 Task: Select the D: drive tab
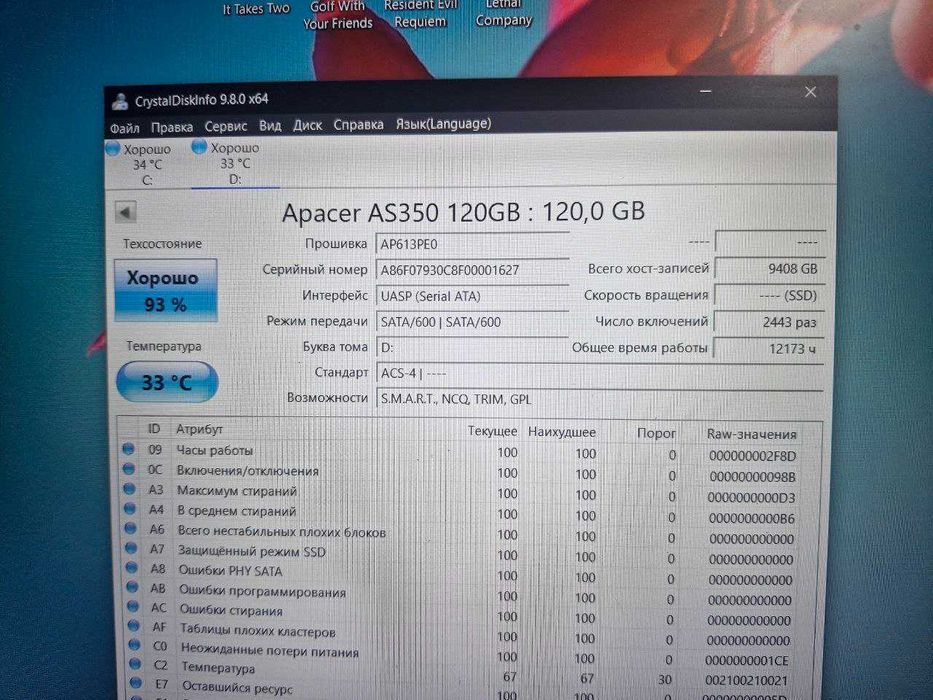pyautogui.click(x=234, y=163)
